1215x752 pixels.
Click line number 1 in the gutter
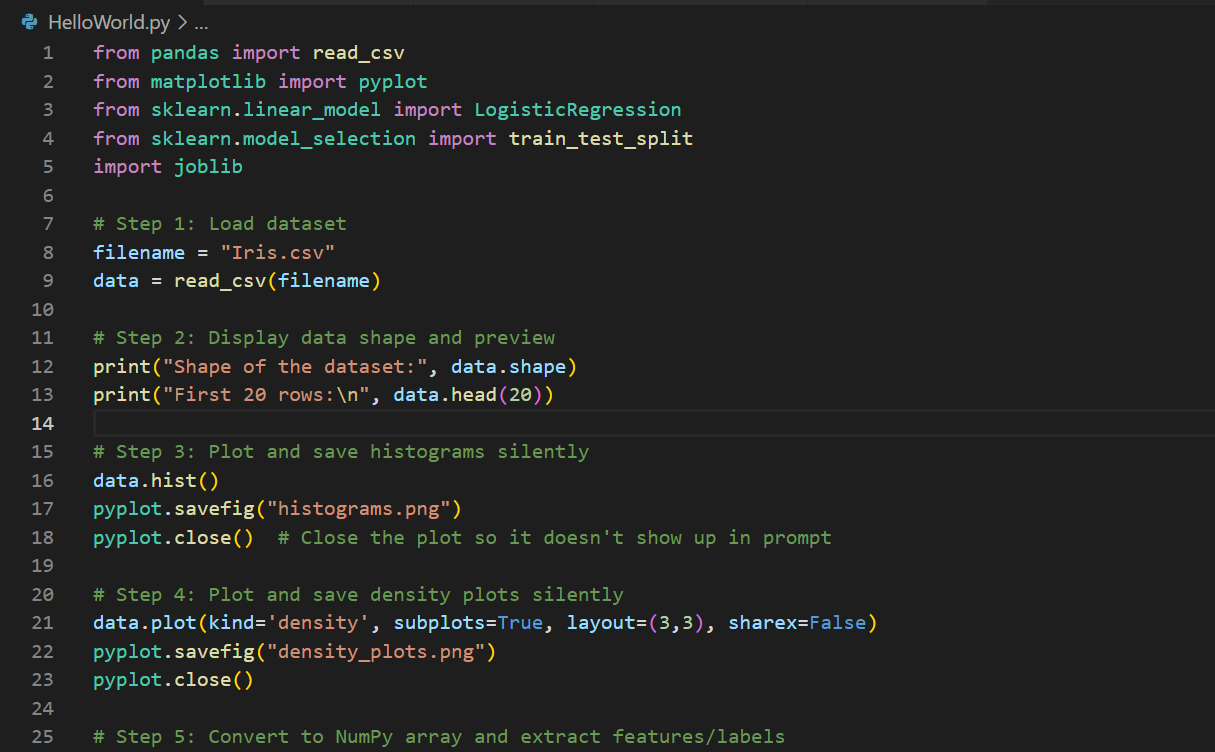click(x=48, y=53)
